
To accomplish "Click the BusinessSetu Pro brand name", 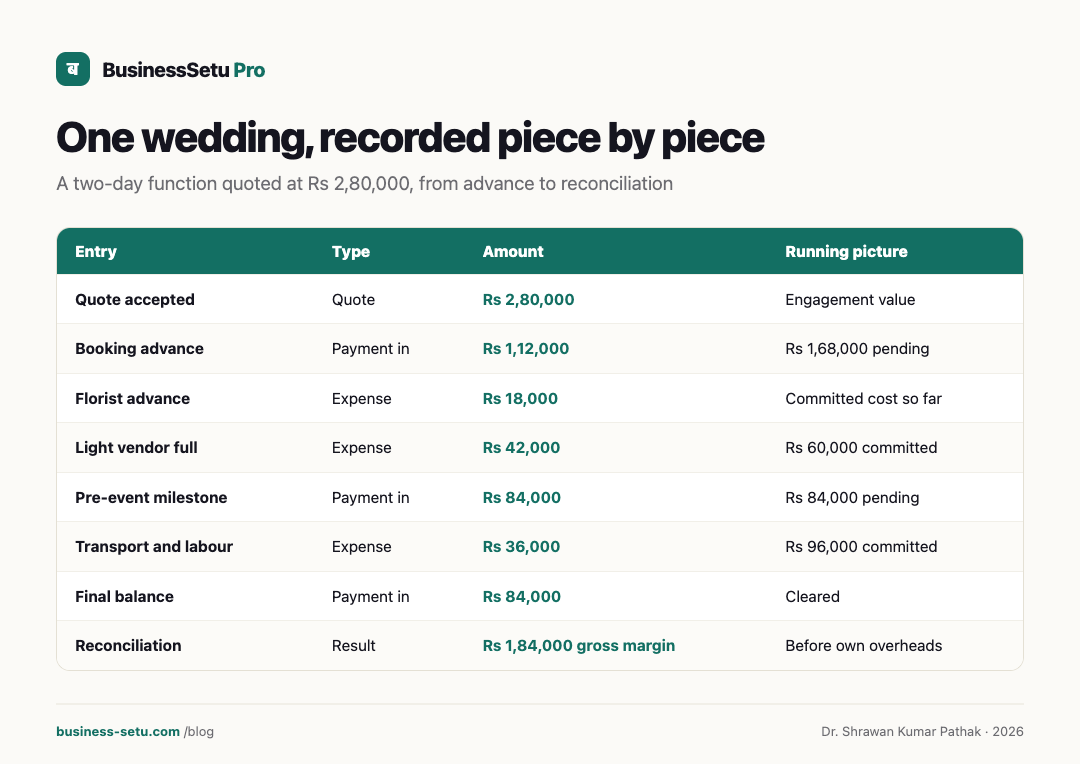I will click(x=183, y=70).
